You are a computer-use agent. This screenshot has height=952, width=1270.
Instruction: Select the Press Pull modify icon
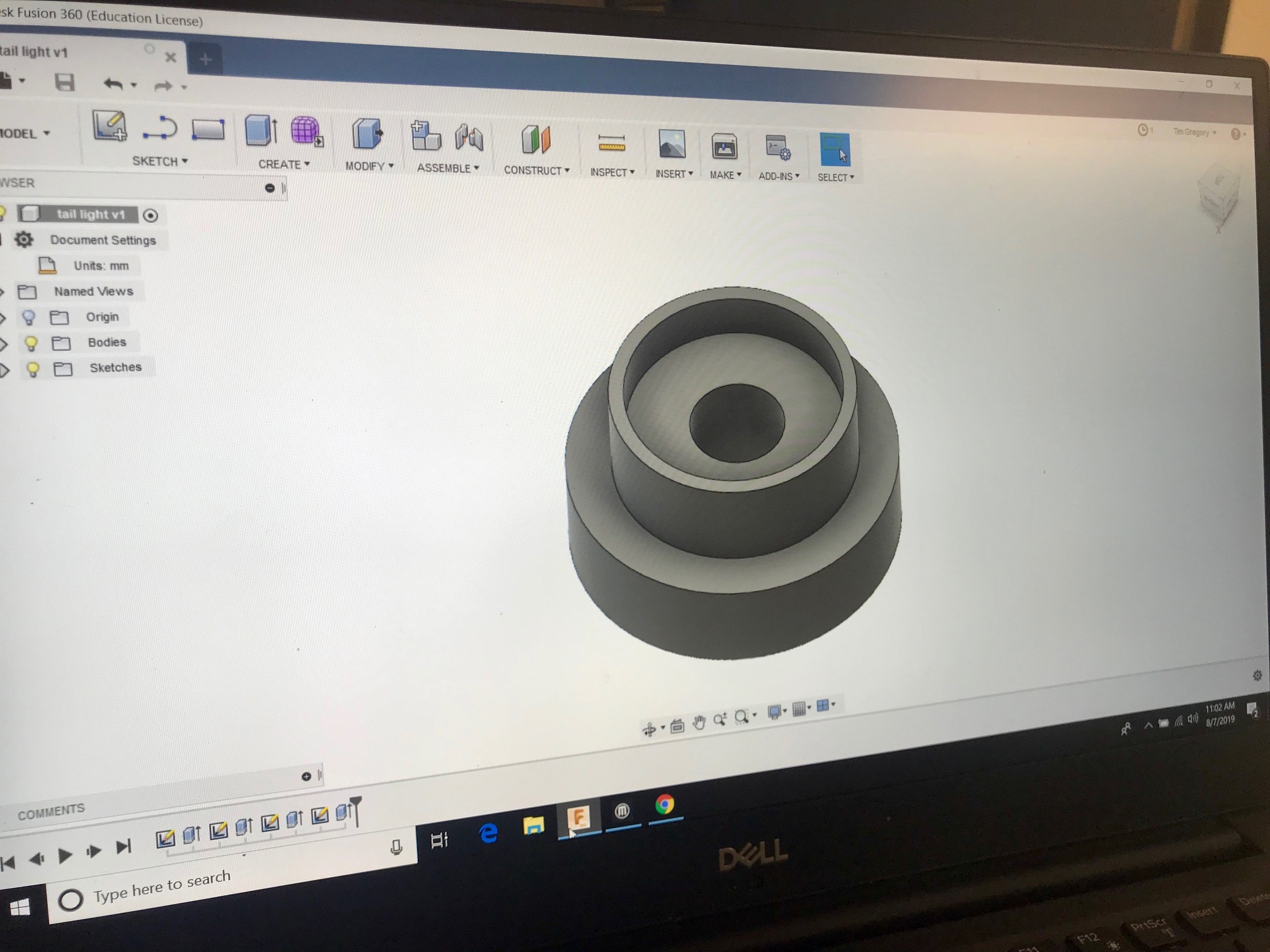[367, 133]
